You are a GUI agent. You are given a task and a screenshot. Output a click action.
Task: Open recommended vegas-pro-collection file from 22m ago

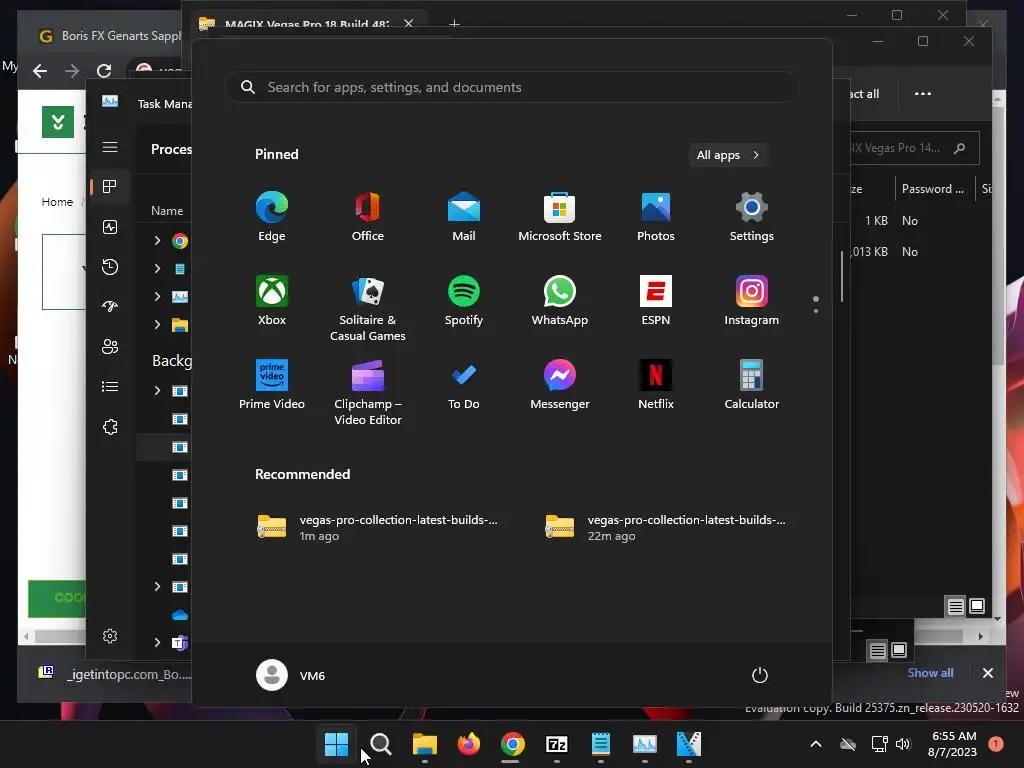click(x=666, y=527)
